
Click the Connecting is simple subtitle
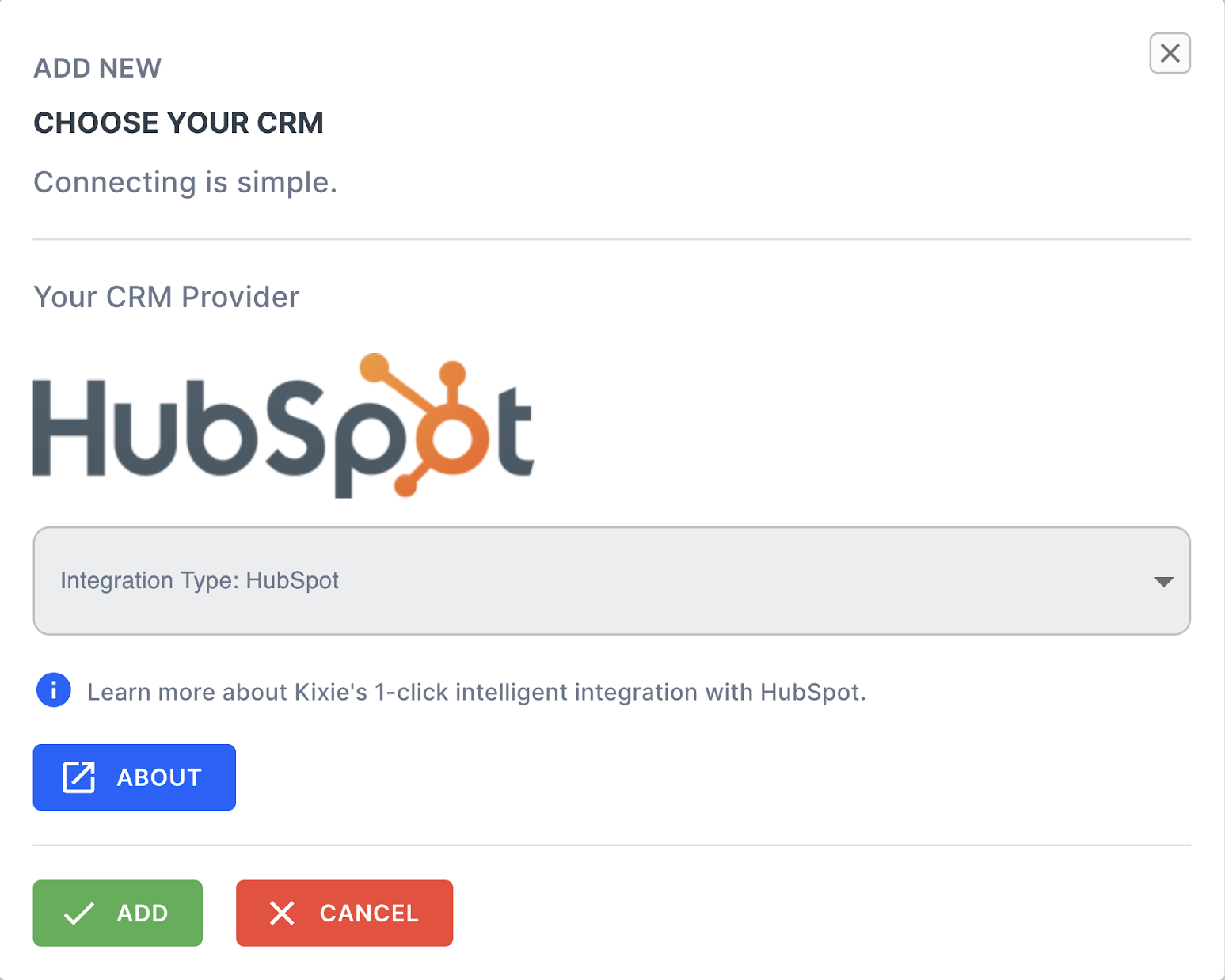pos(185,182)
